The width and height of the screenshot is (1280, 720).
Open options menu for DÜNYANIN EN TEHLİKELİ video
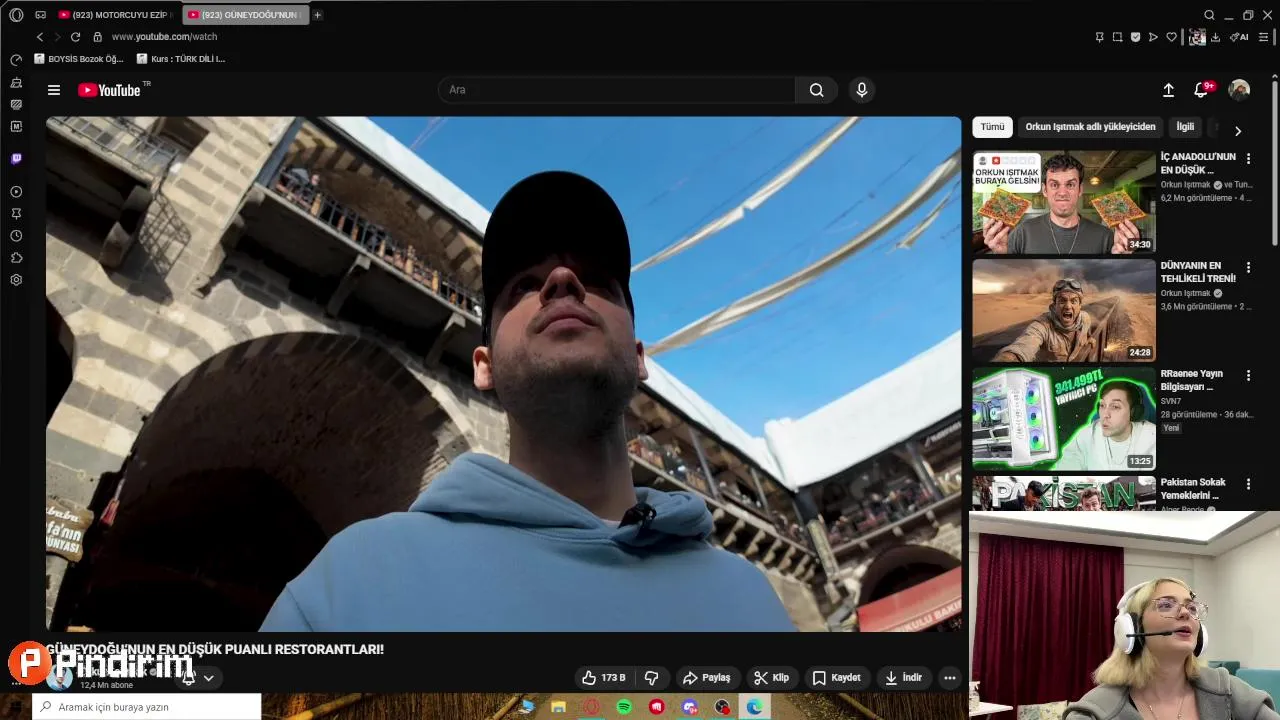[1248, 267]
